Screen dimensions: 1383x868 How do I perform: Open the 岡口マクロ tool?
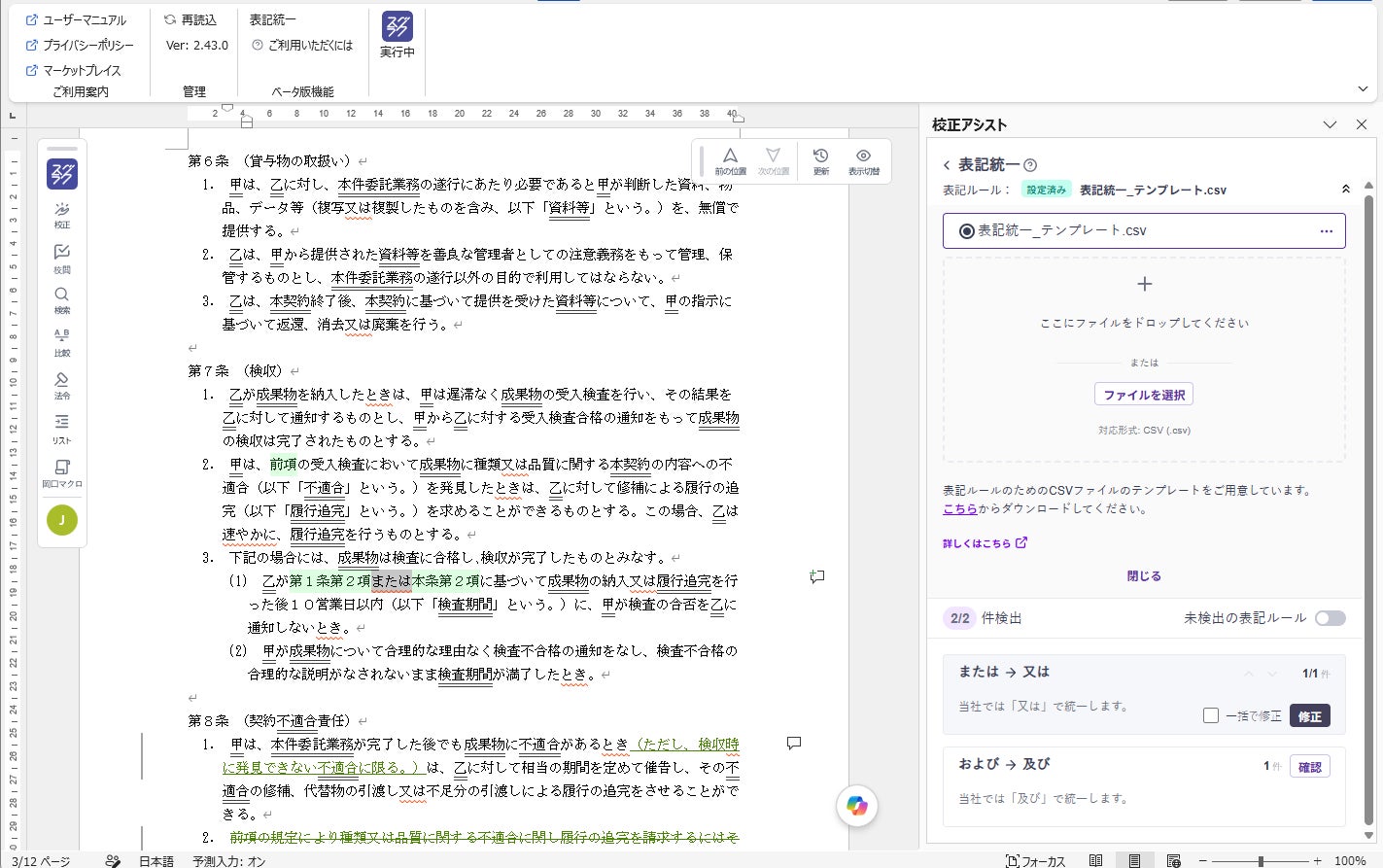62,472
